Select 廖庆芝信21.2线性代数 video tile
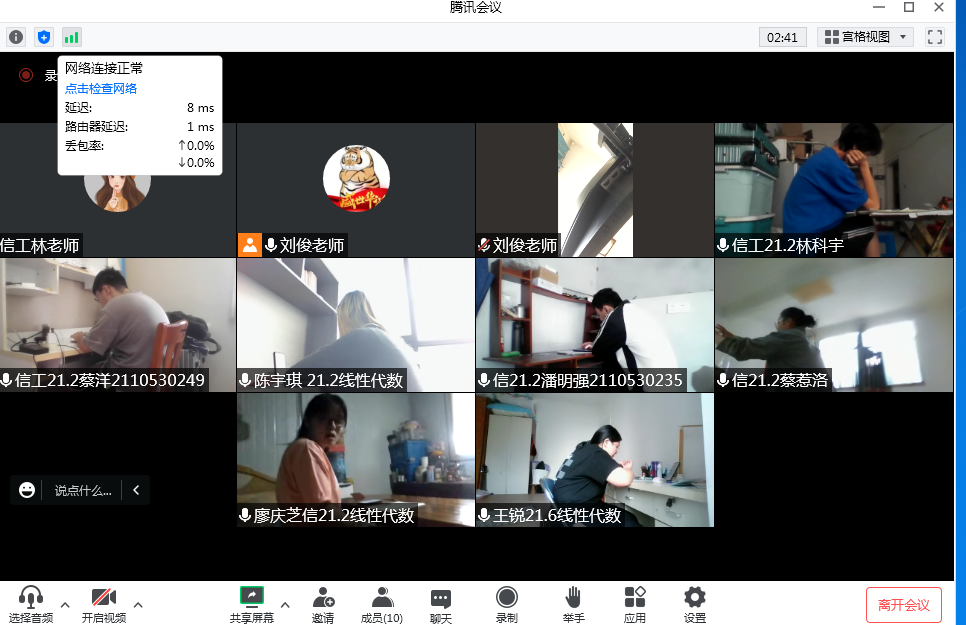The height and width of the screenshot is (625, 966). pyautogui.click(x=356, y=460)
